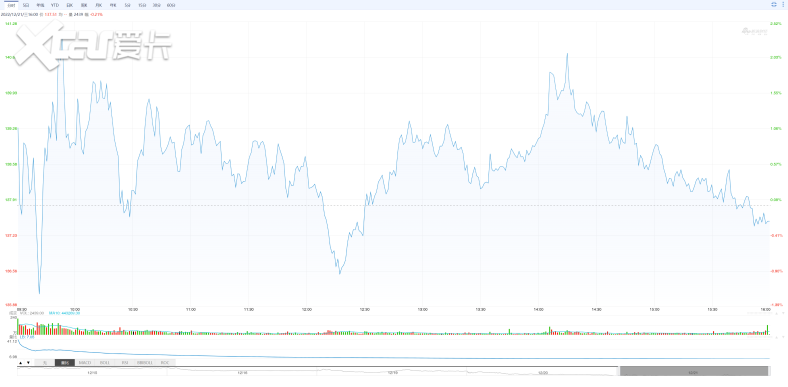Screen dimensions: 788x387
Task: Show the MACD indicator
Action: (x=85, y=362)
